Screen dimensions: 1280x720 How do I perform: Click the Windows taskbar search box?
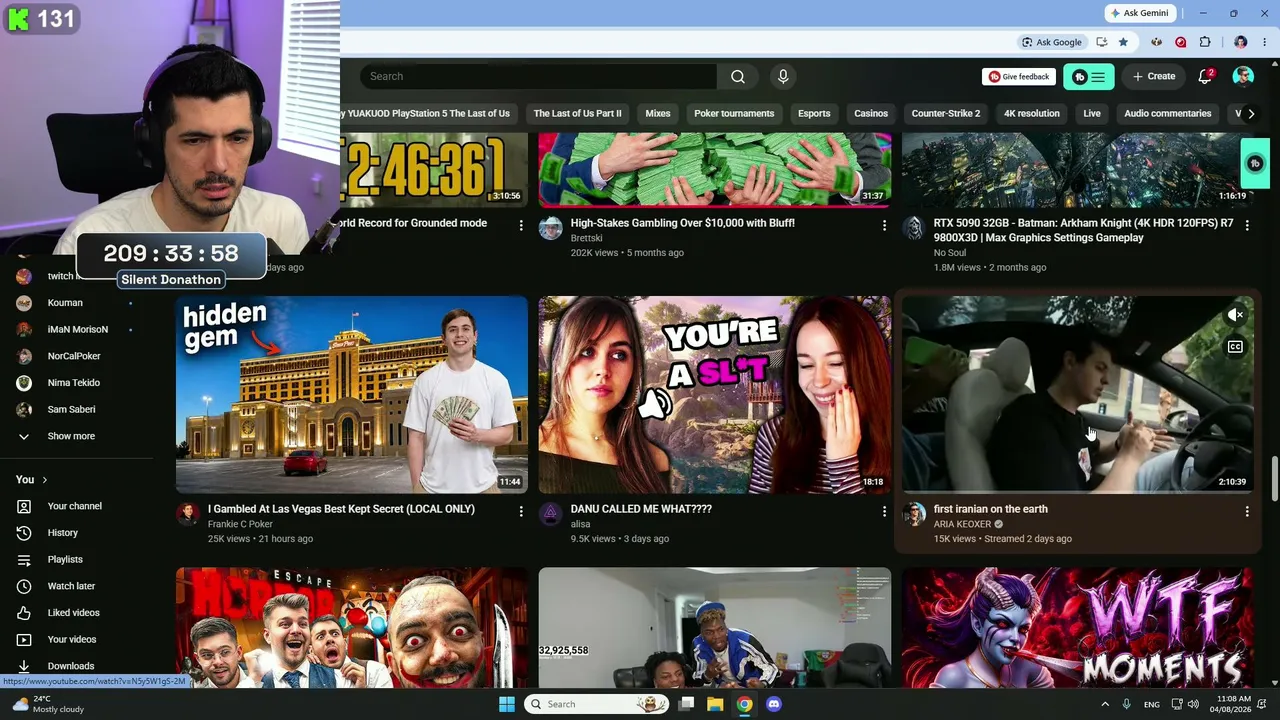tap(598, 704)
